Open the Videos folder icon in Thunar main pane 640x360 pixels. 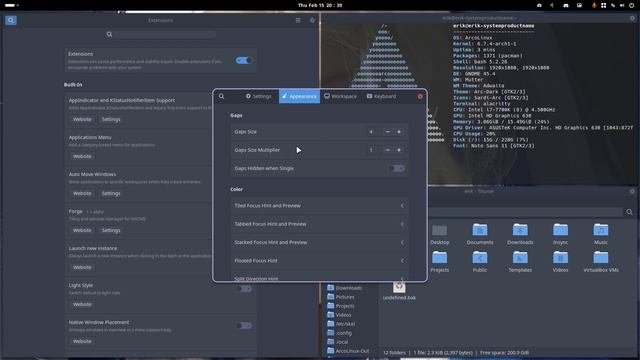point(560,262)
